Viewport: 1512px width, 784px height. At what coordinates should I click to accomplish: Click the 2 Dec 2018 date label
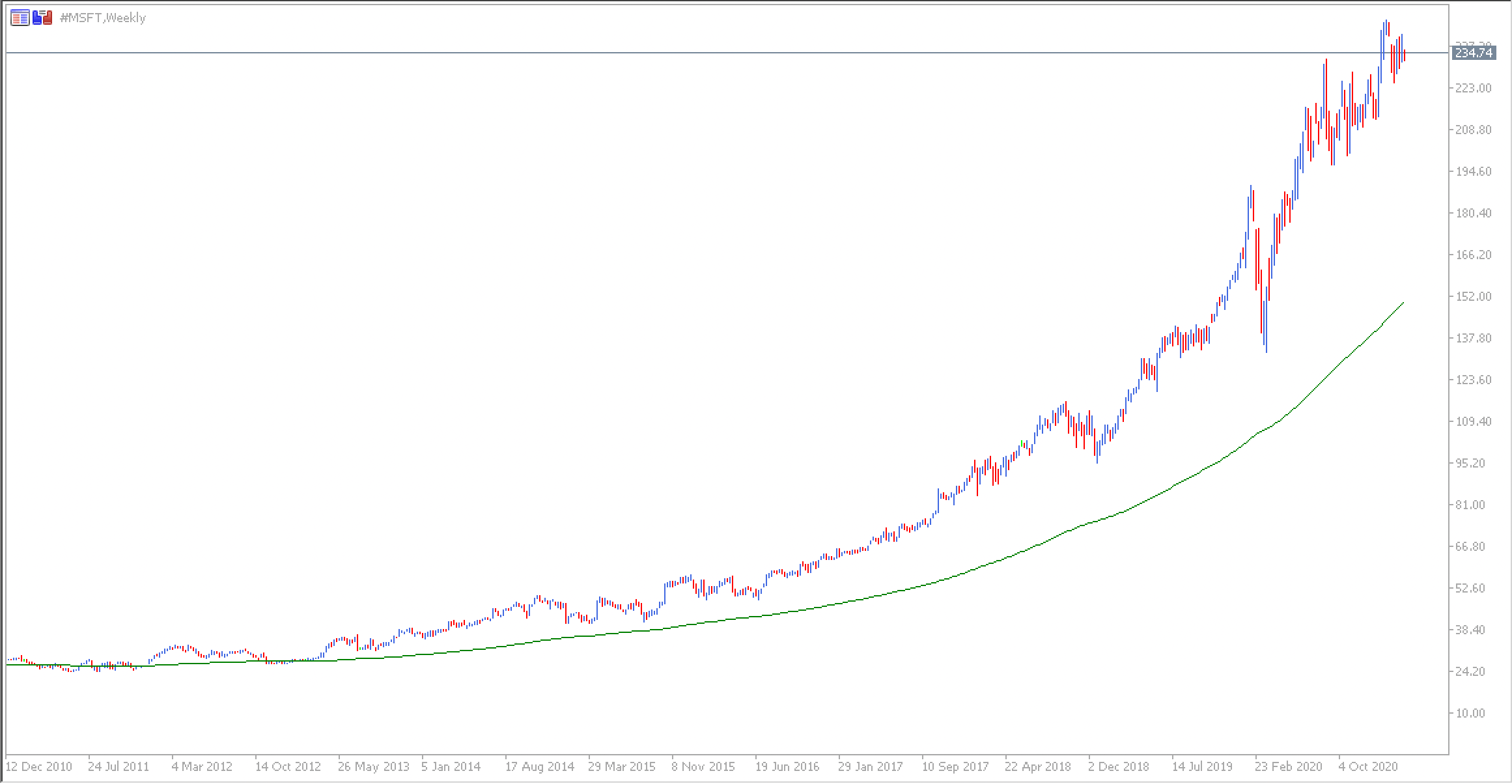pyautogui.click(x=1119, y=766)
